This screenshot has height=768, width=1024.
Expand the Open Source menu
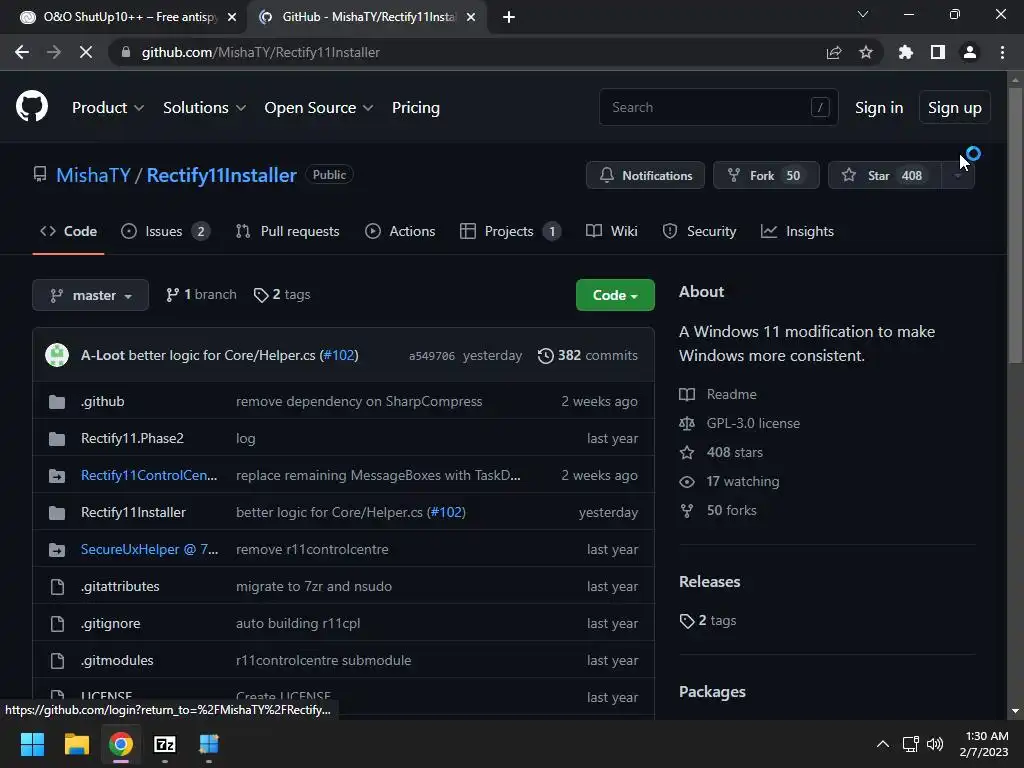point(319,108)
